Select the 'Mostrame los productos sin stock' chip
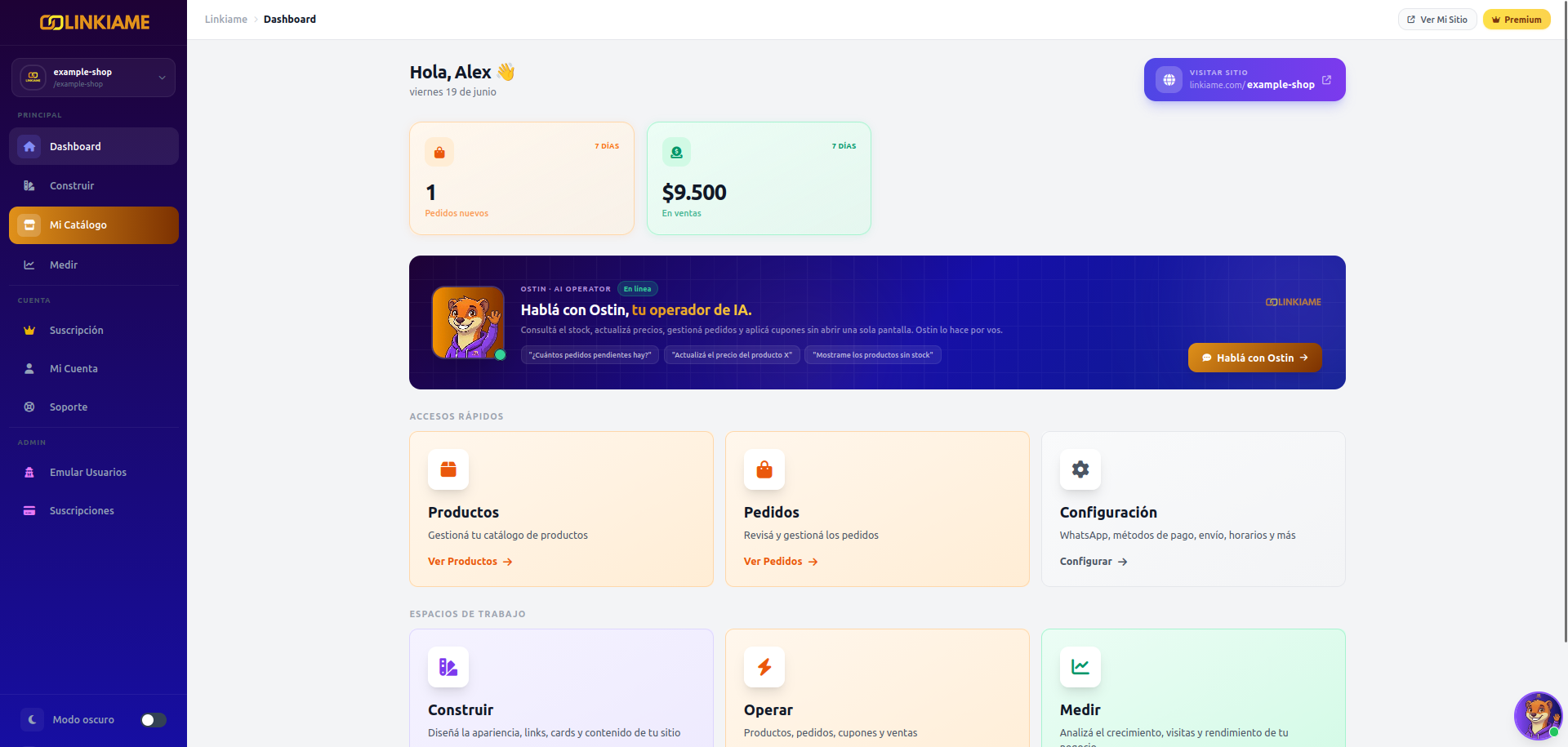The image size is (1568, 747). tap(873, 355)
